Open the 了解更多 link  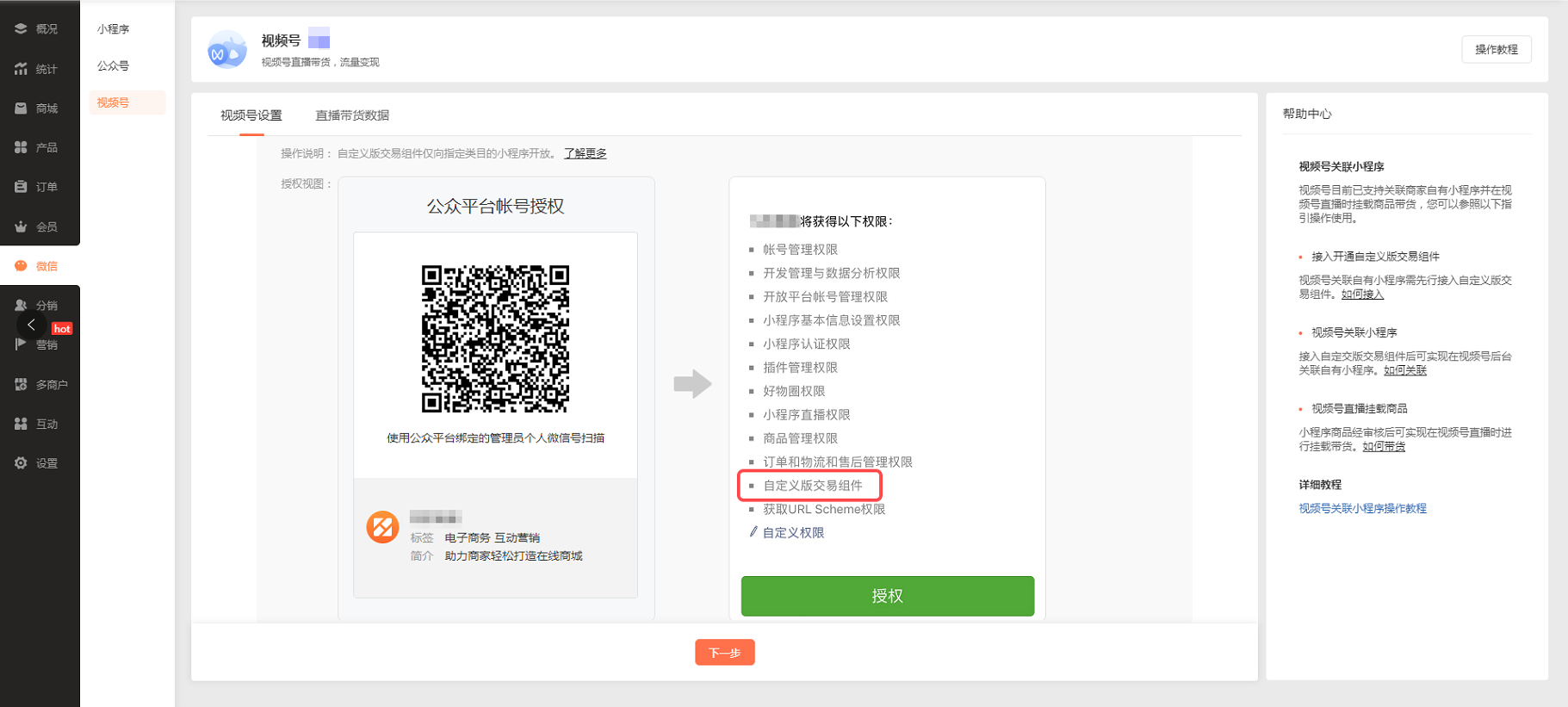pyautogui.click(x=585, y=153)
